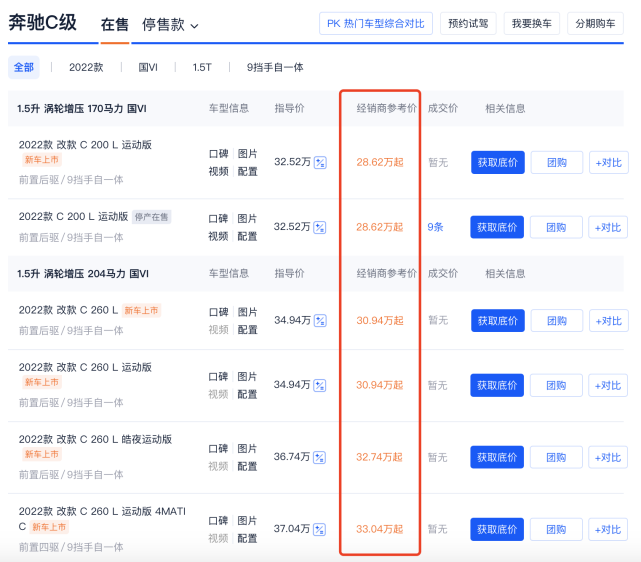The width and height of the screenshot is (641, 562).
Task: Click 团购 for 改款 C 200 L 运动版
Action: coord(557,163)
